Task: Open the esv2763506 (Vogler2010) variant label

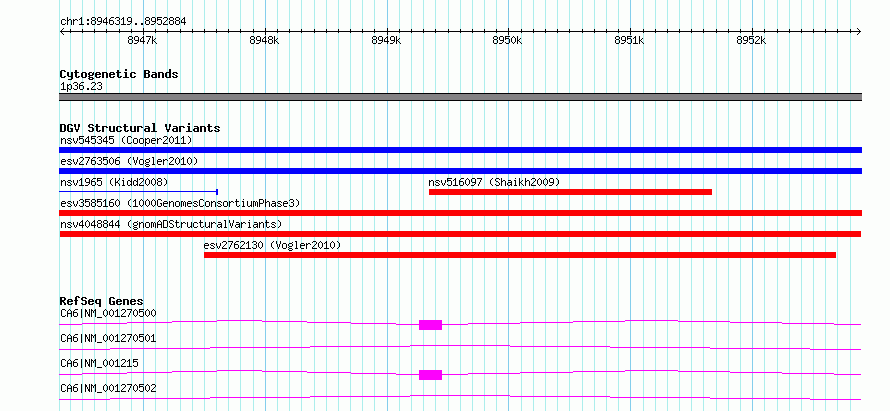Action: click(129, 161)
